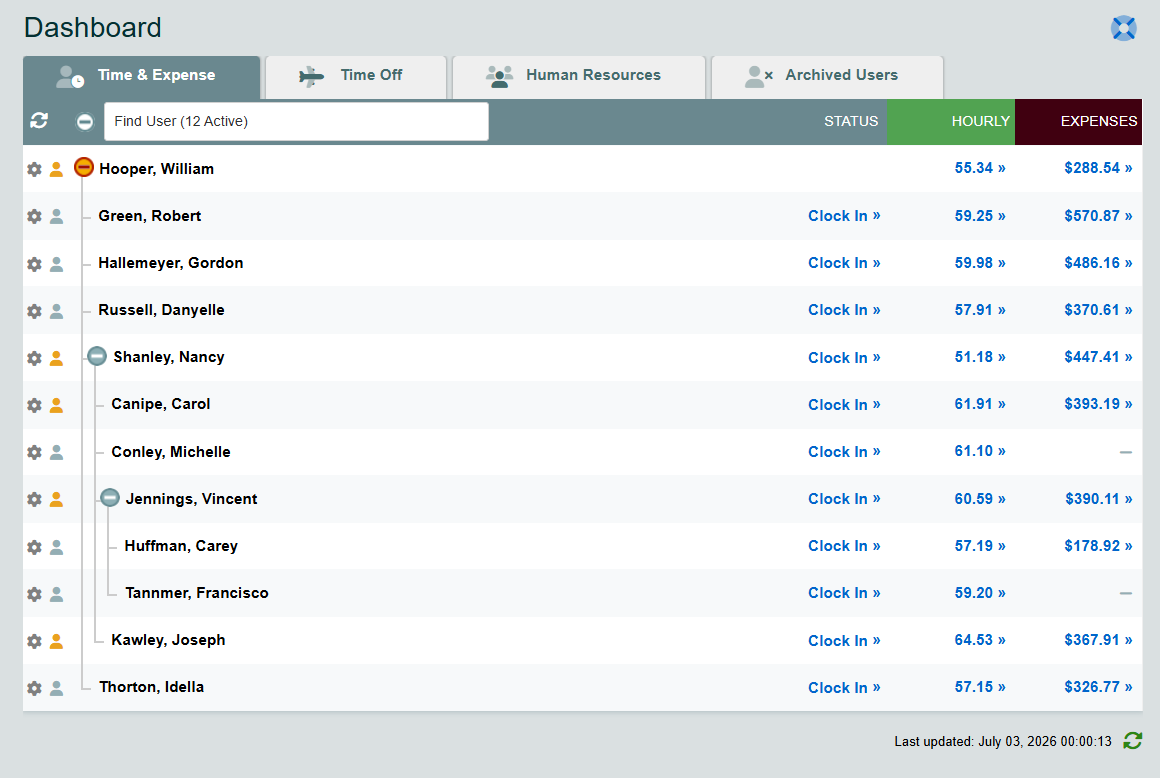Click the Find User search field
This screenshot has width=1160, height=778.
(x=296, y=121)
